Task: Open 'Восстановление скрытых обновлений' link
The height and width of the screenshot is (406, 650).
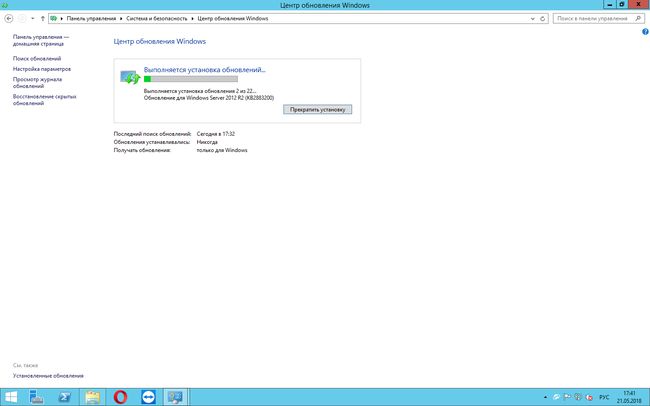Action: pyautogui.click(x=44, y=100)
